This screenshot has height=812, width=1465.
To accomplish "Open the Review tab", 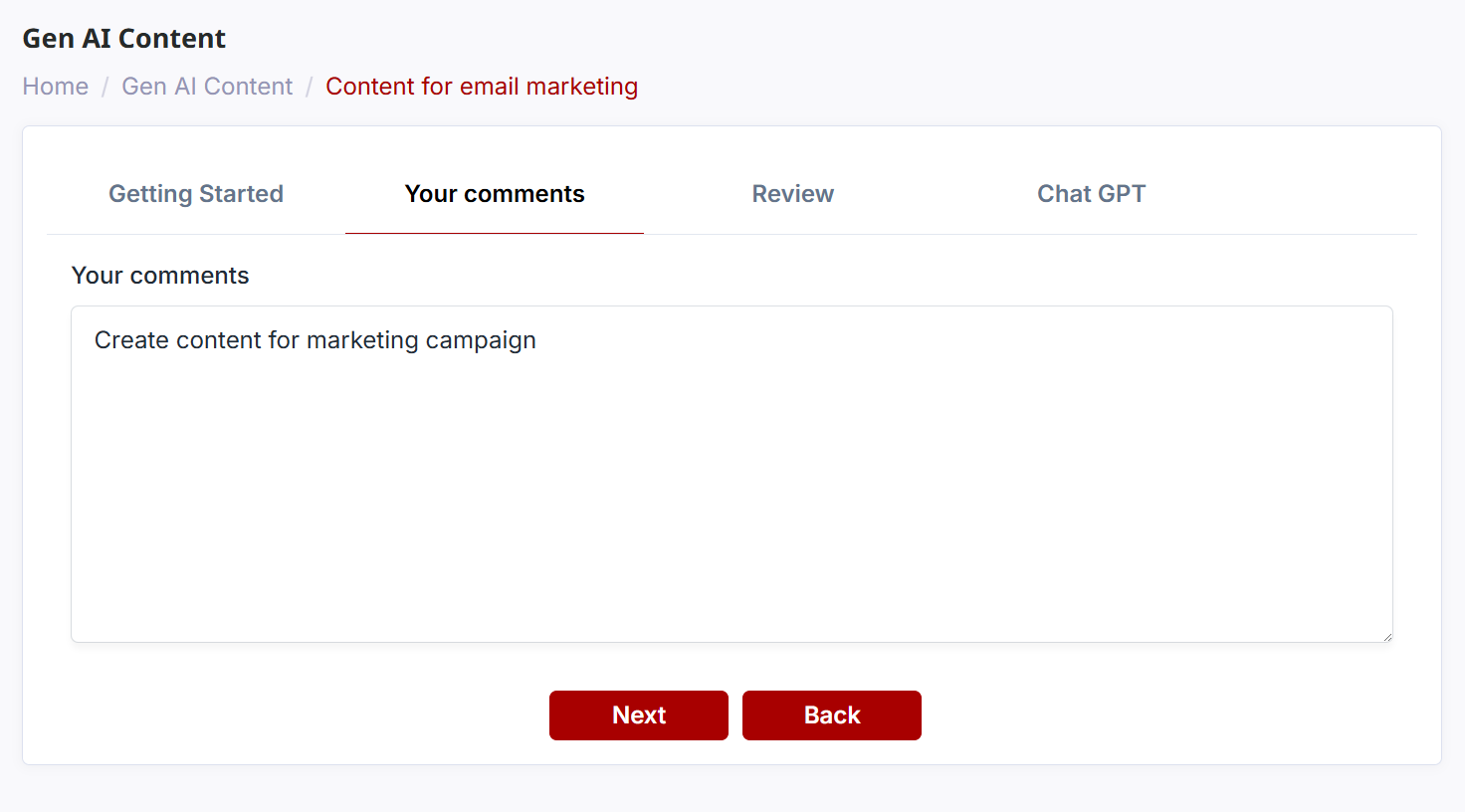I will click(793, 194).
